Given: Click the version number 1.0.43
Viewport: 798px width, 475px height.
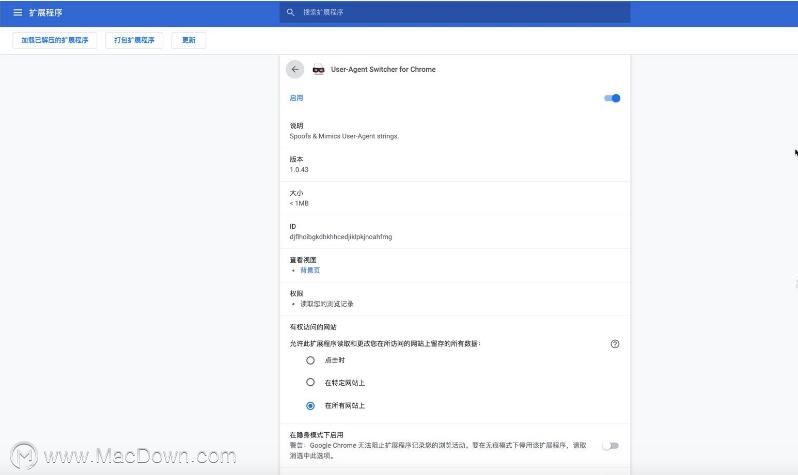Looking at the screenshot, I should click(299, 170).
